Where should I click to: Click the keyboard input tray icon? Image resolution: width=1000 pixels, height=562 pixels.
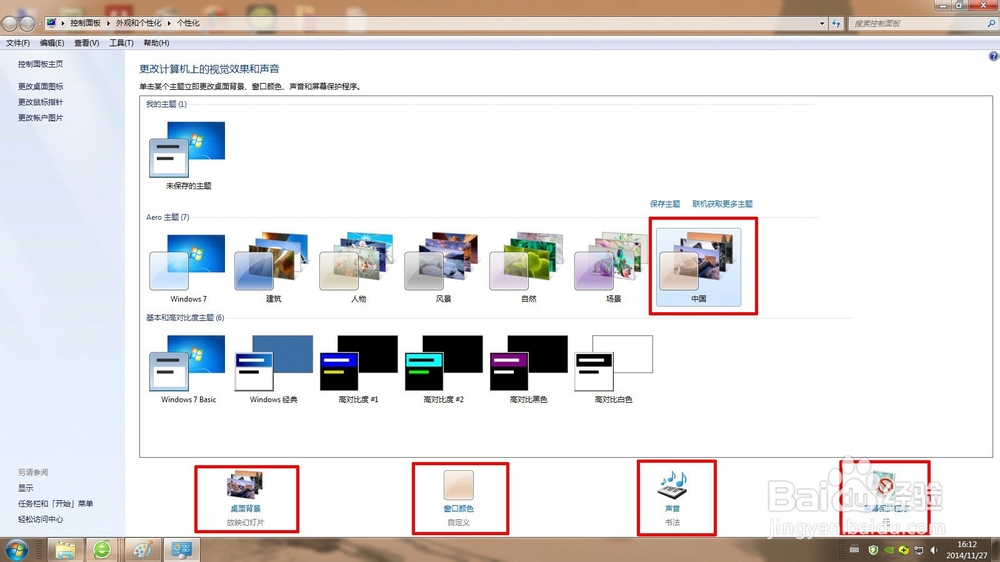[x=855, y=549]
